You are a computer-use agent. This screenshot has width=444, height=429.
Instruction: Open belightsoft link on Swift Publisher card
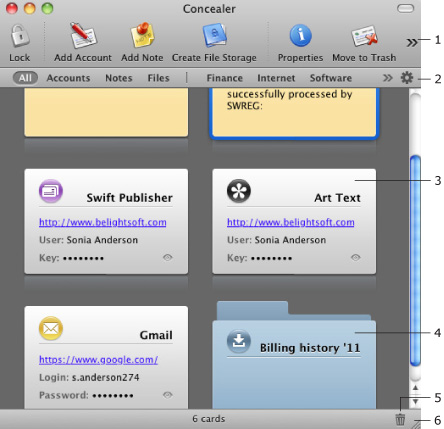pos(103,222)
